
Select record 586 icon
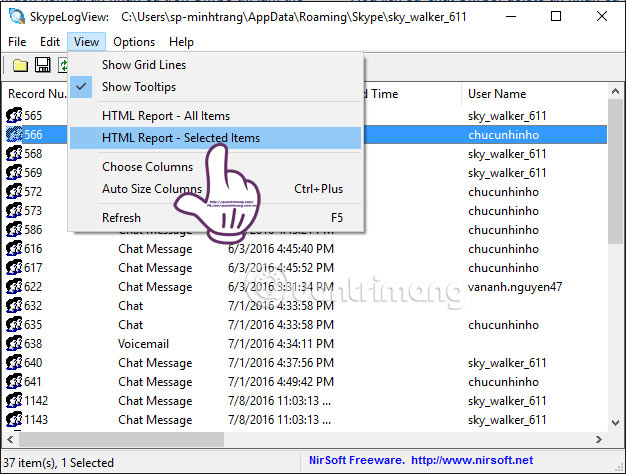click(14, 230)
